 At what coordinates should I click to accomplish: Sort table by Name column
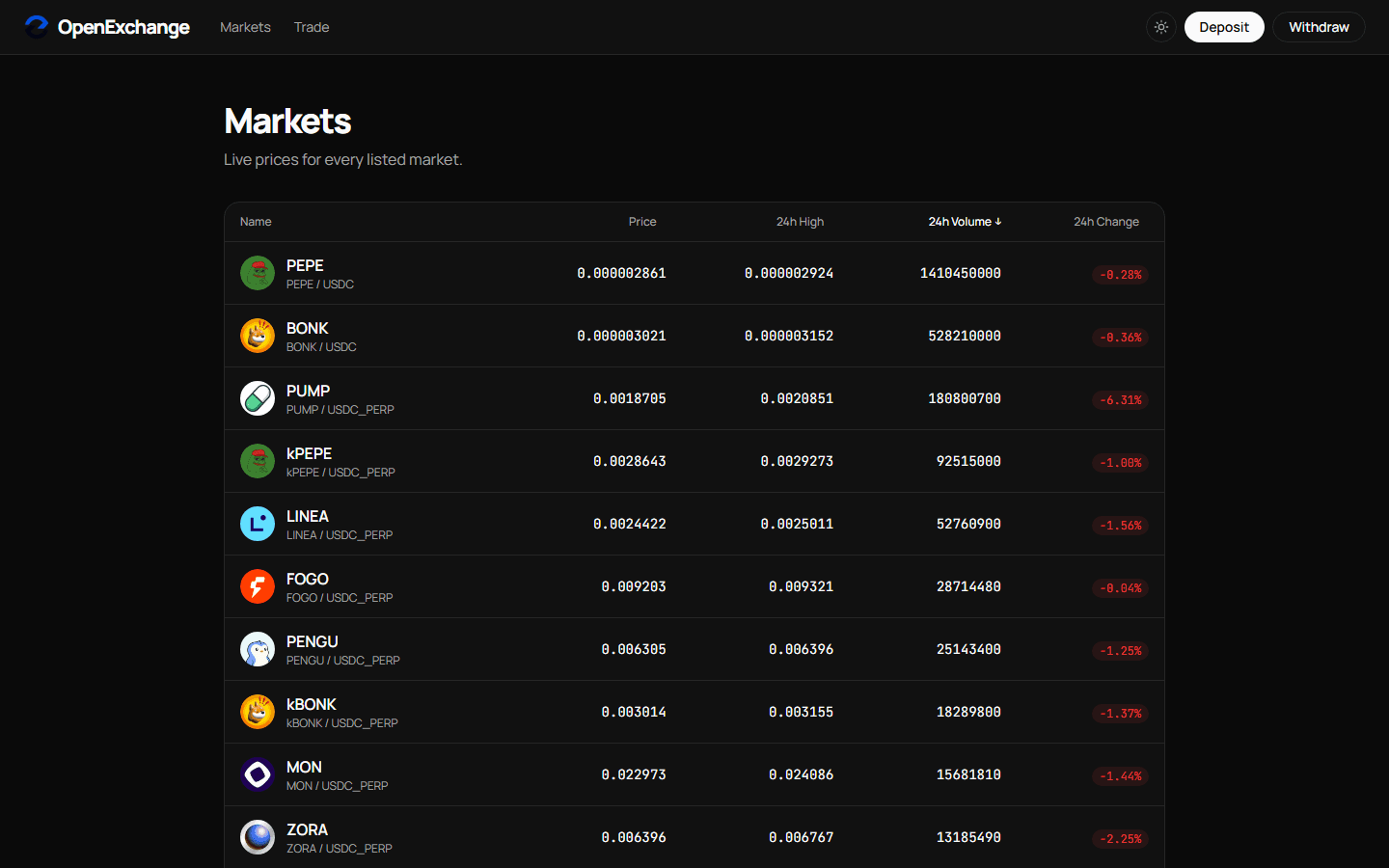pos(256,222)
